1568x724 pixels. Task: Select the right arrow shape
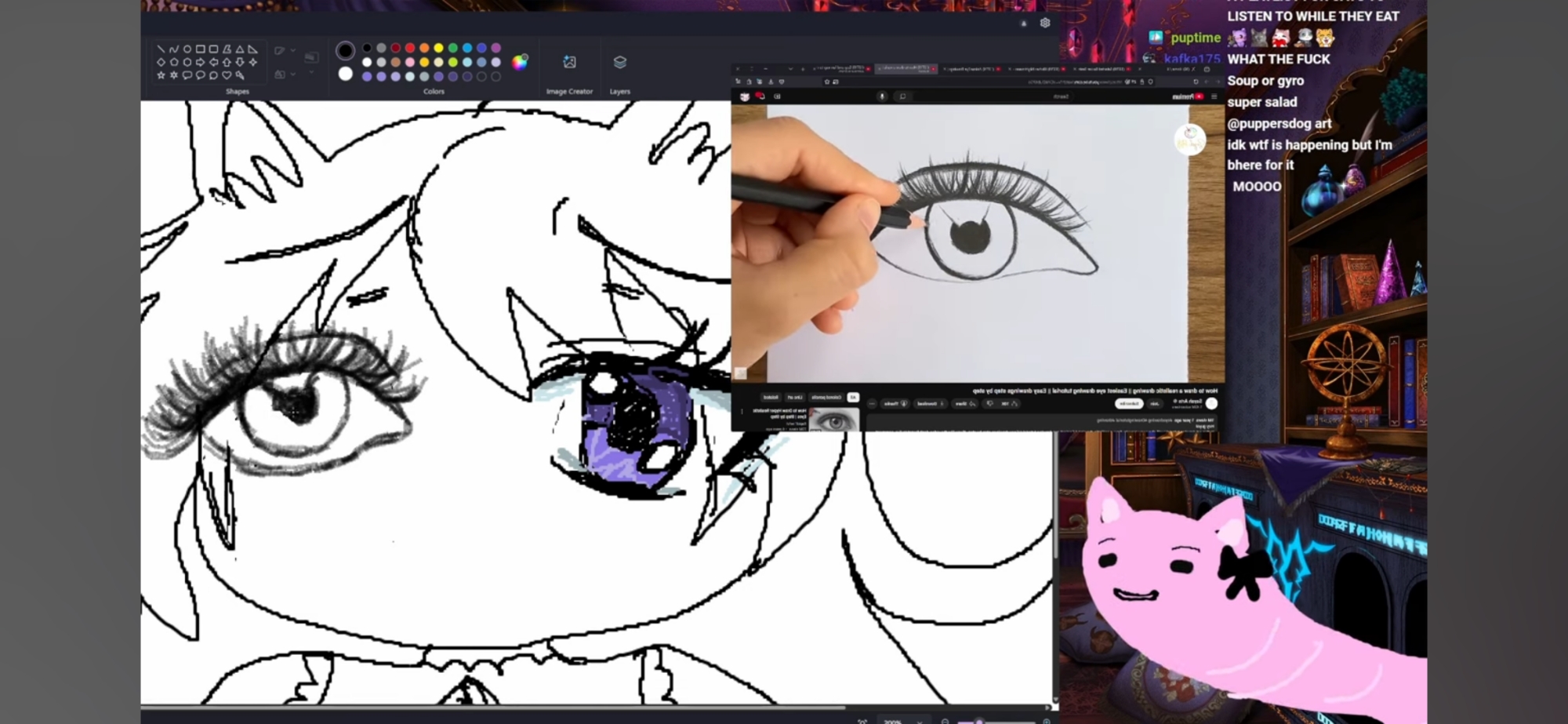200,62
